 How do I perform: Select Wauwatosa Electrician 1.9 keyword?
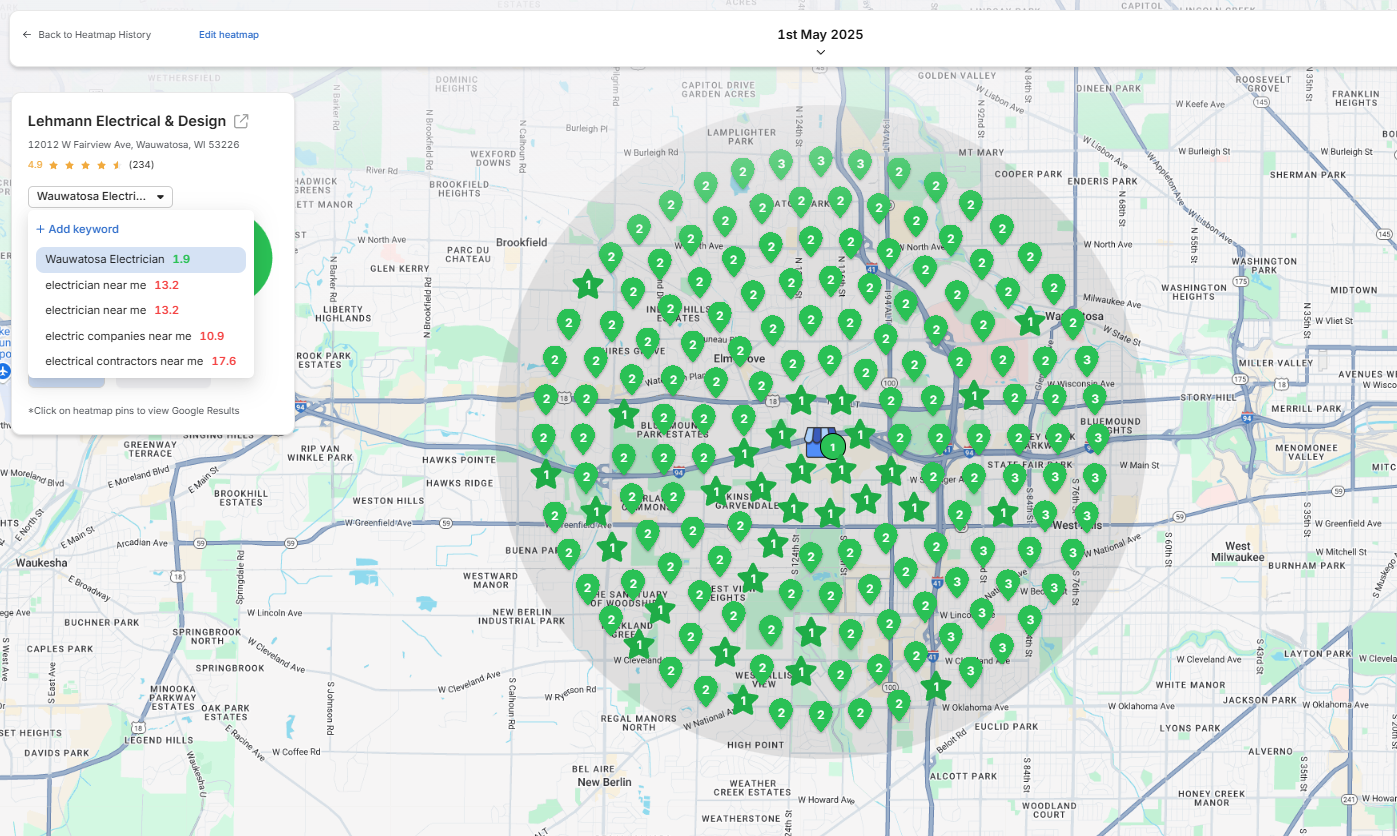click(141, 260)
